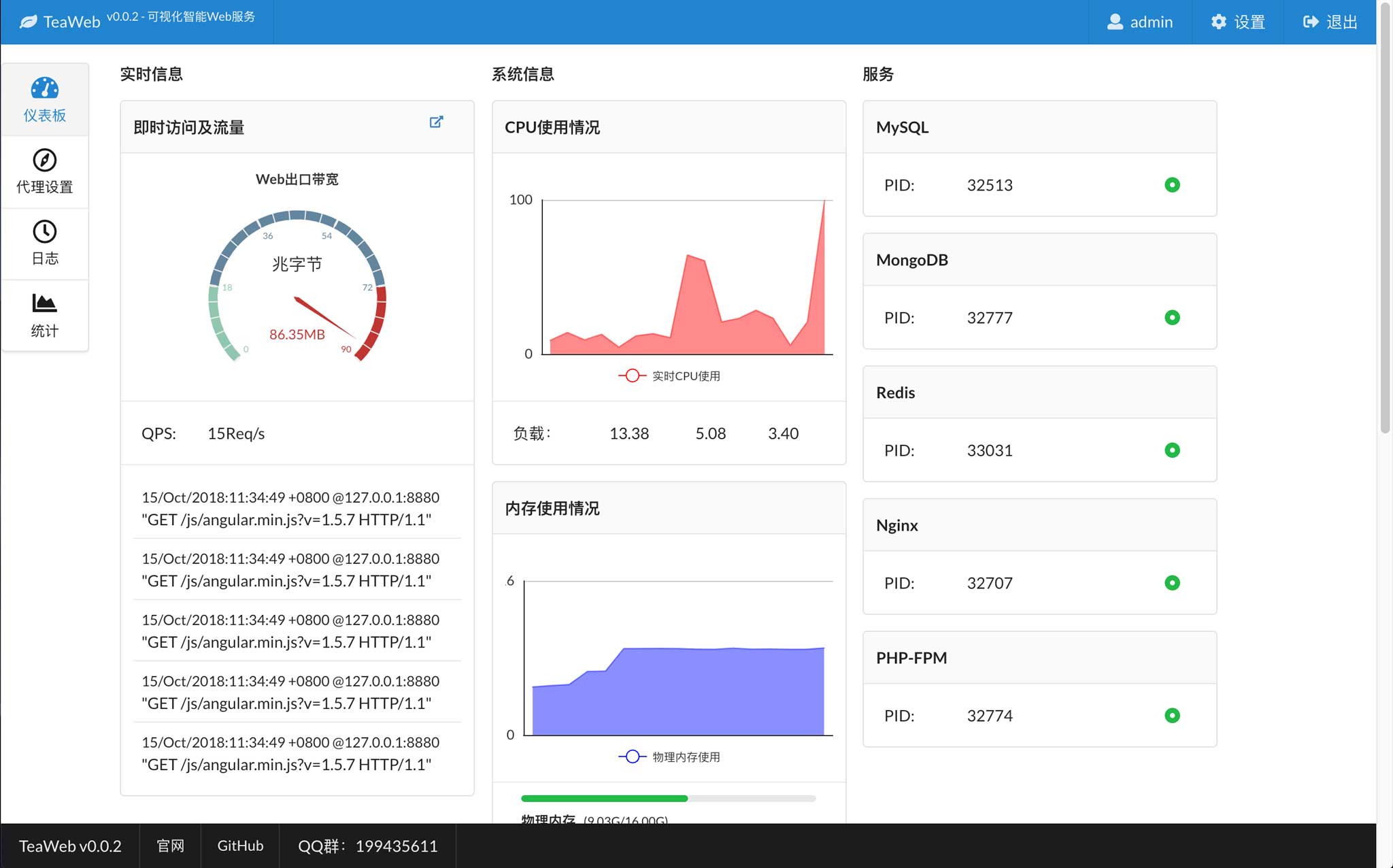Click the settings gear icon in header

(1219, 22)
